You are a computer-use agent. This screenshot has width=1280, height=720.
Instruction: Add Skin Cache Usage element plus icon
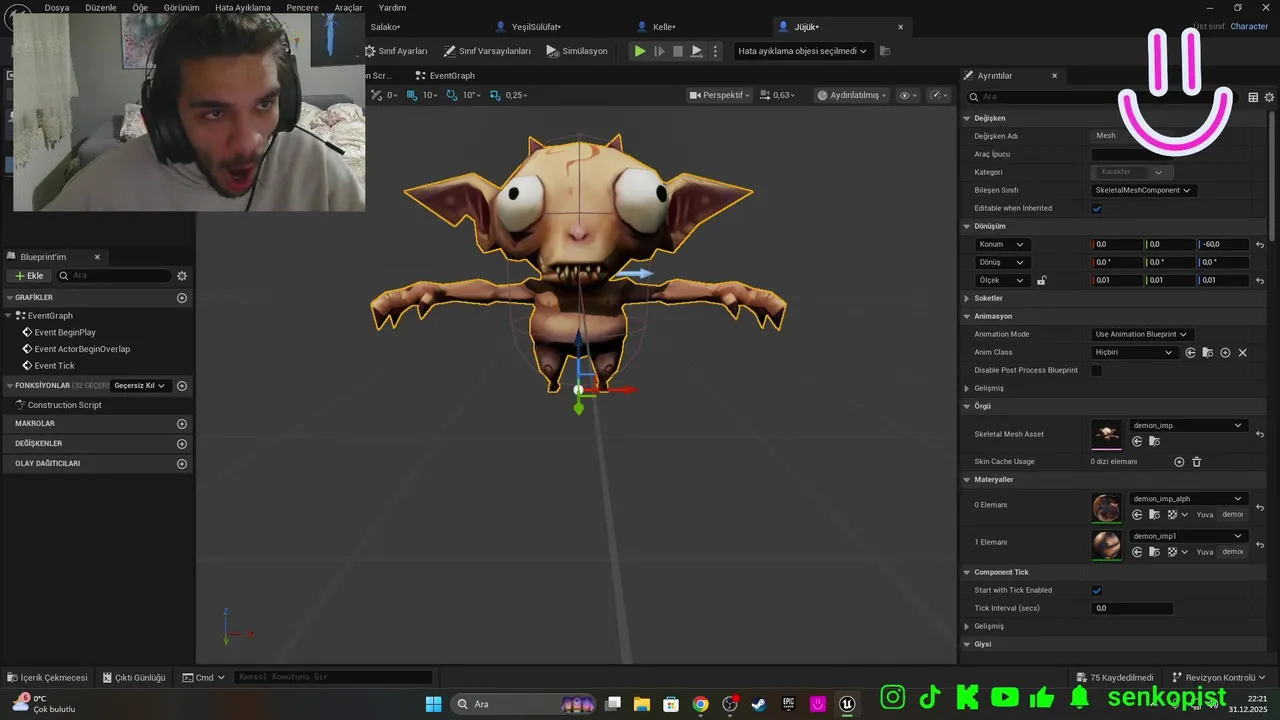pyautogui.click(x=1179, y=462)
